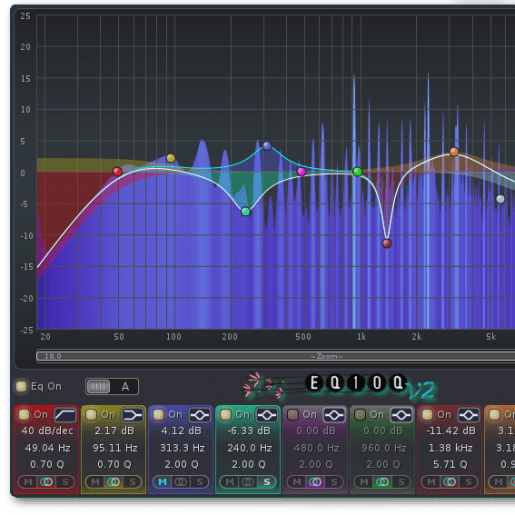Click the teal node at -6.33 dB dip

(x=246, y=211)
